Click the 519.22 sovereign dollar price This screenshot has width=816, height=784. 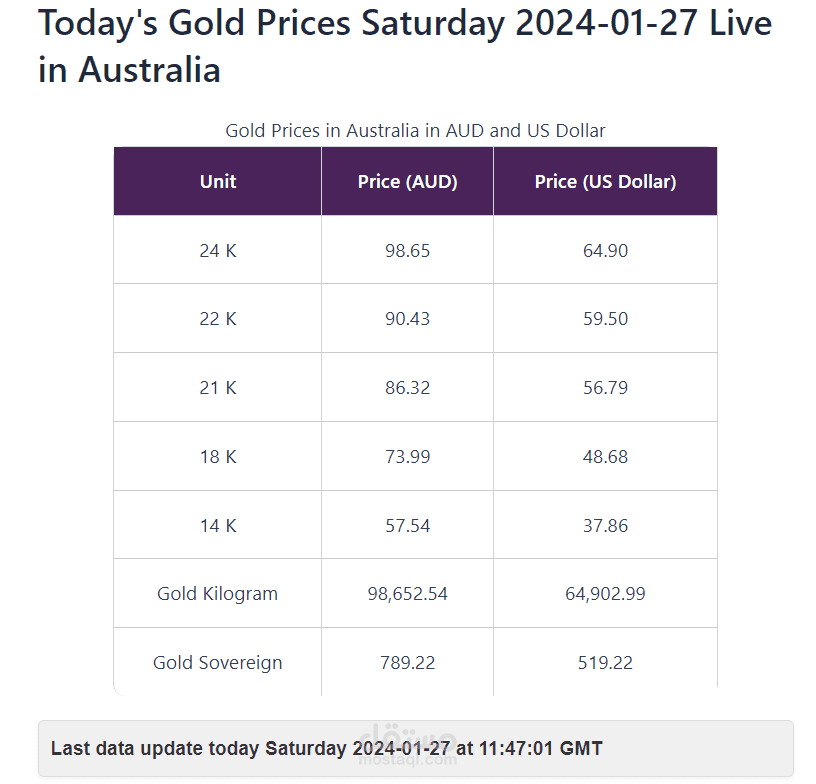tap(605, 662)
